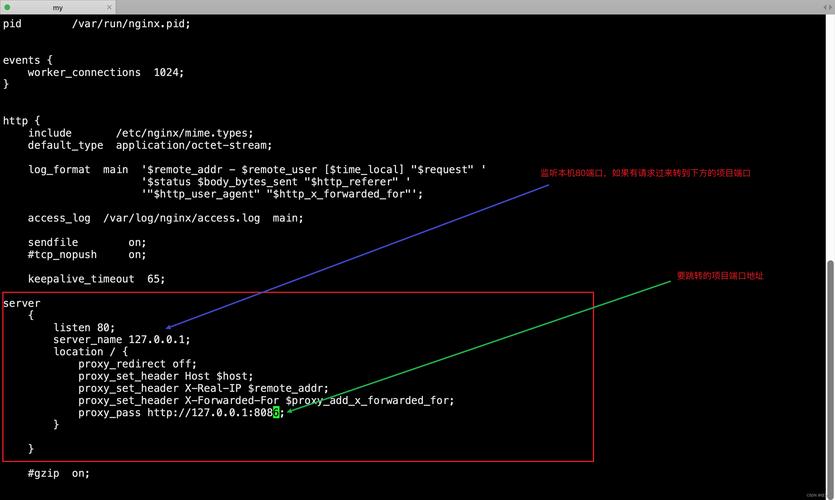Click the "proxy_redirect off;" line
The image size is (835, 500).
coord(137,364)
